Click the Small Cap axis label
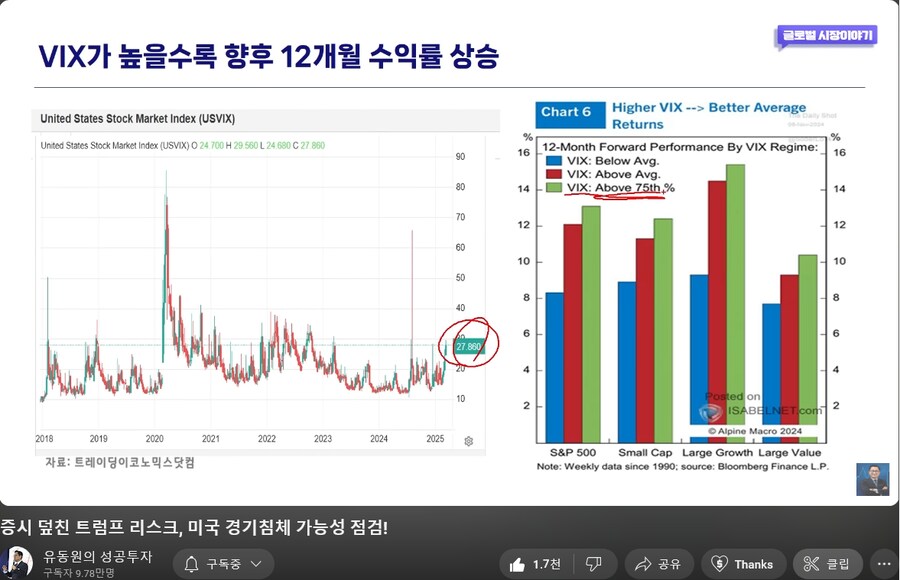Screen dimensions: 900x580 coord(645,453)
